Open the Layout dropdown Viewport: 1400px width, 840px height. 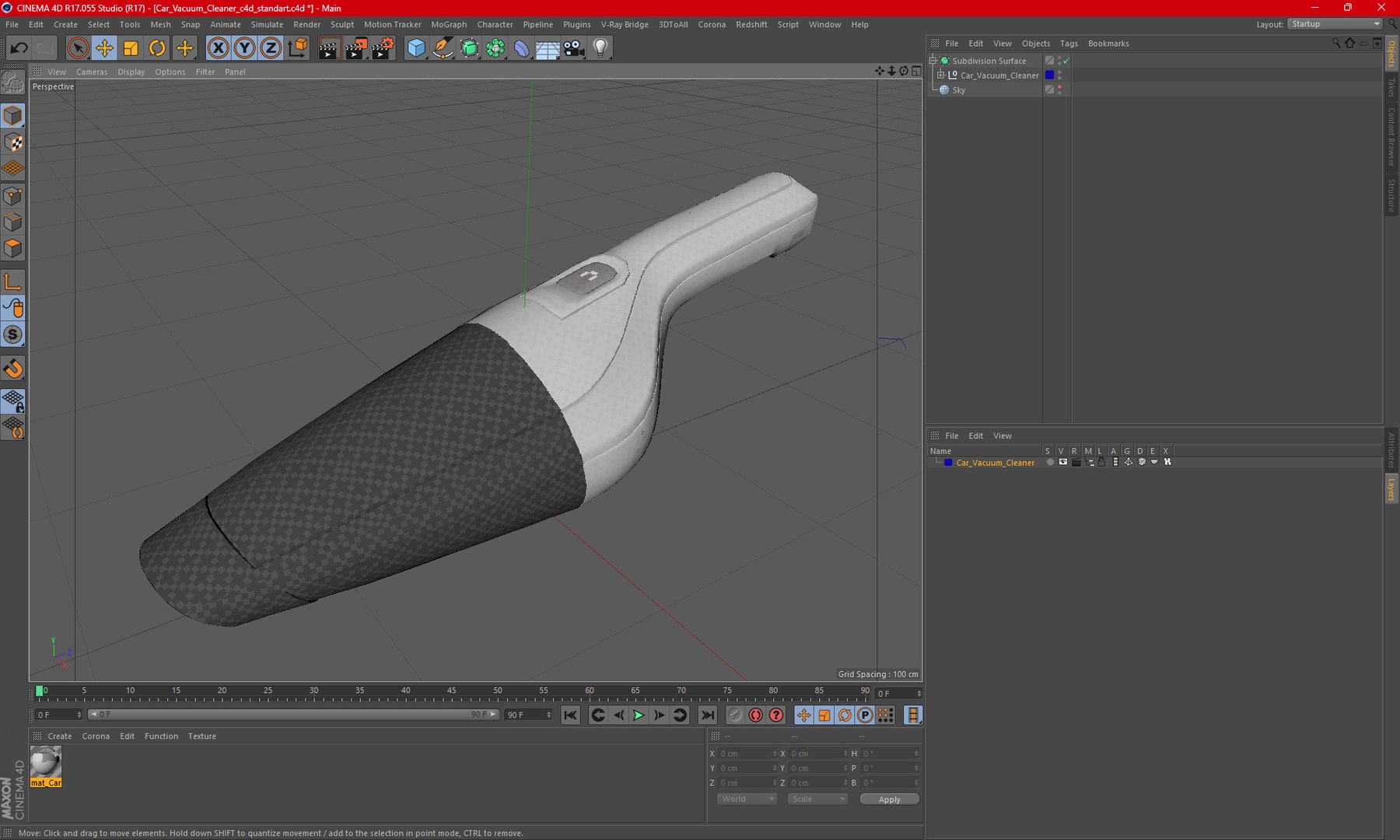(1335, 24)
